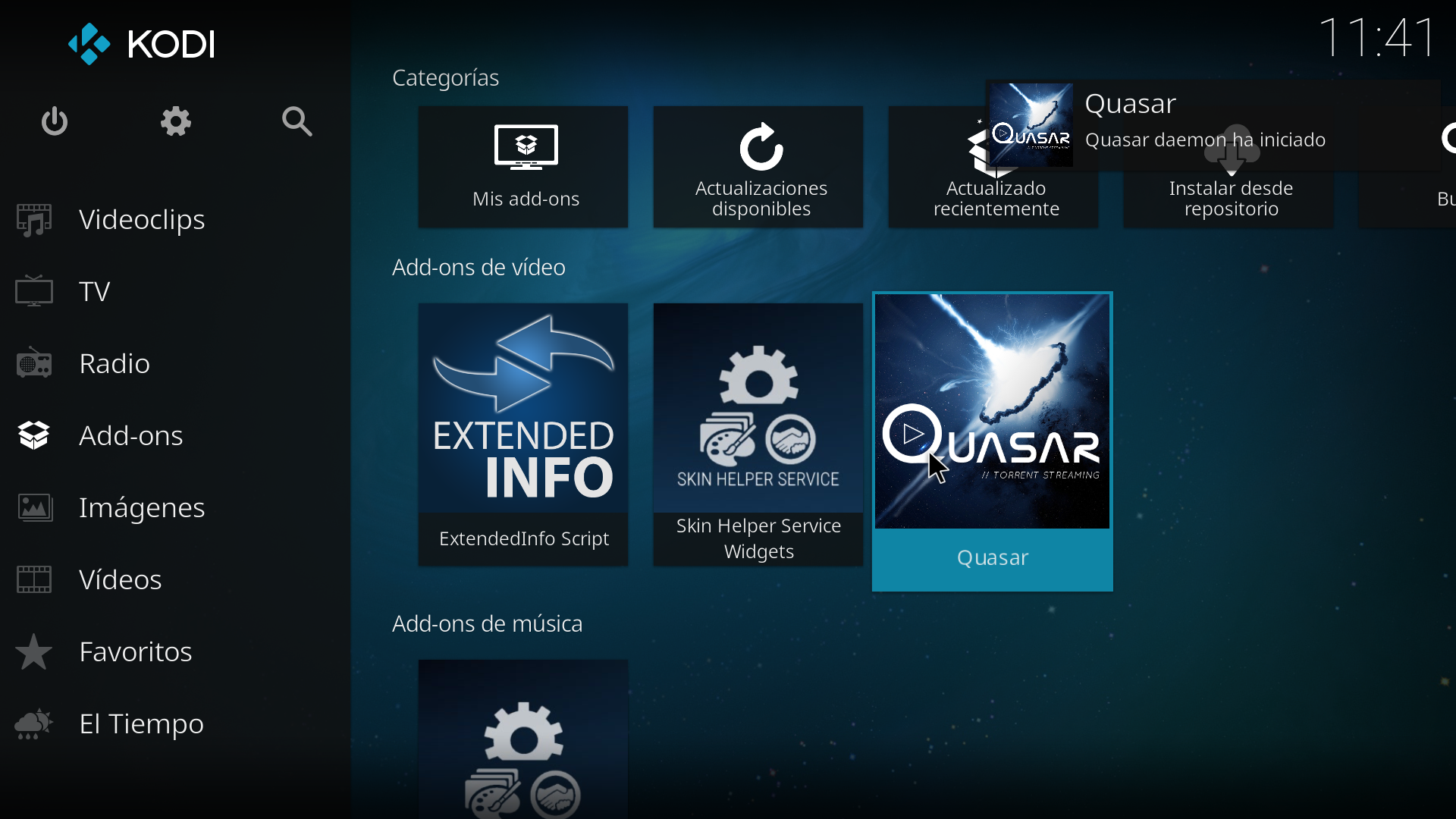The width and height of the screenshot is (1456, 819).
Task: Launch the Quasar video add-on
Action: coord(993,441)
